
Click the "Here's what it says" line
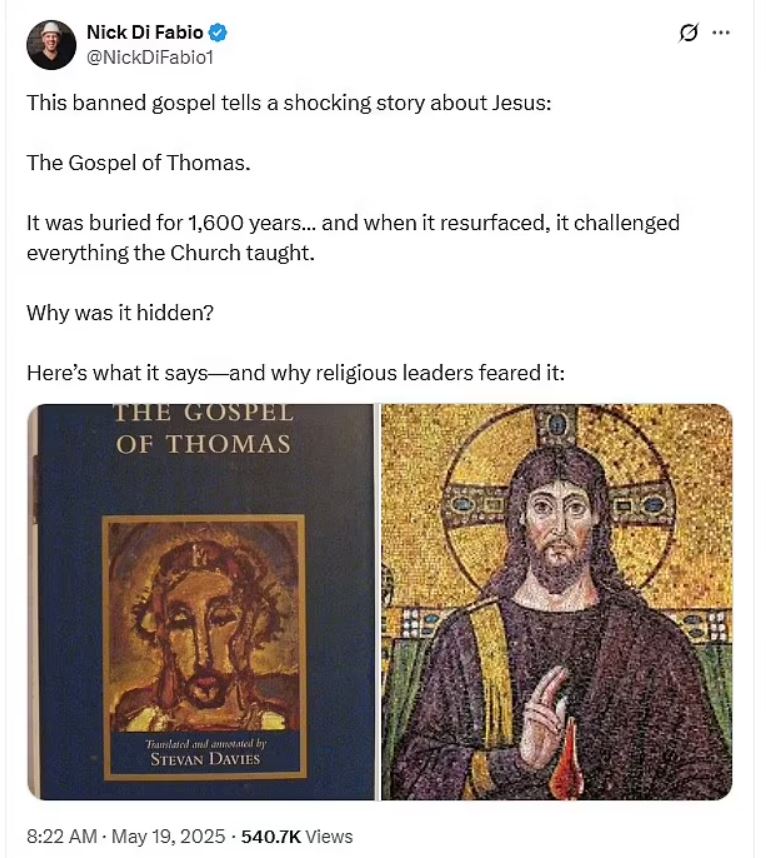[295, 373]
